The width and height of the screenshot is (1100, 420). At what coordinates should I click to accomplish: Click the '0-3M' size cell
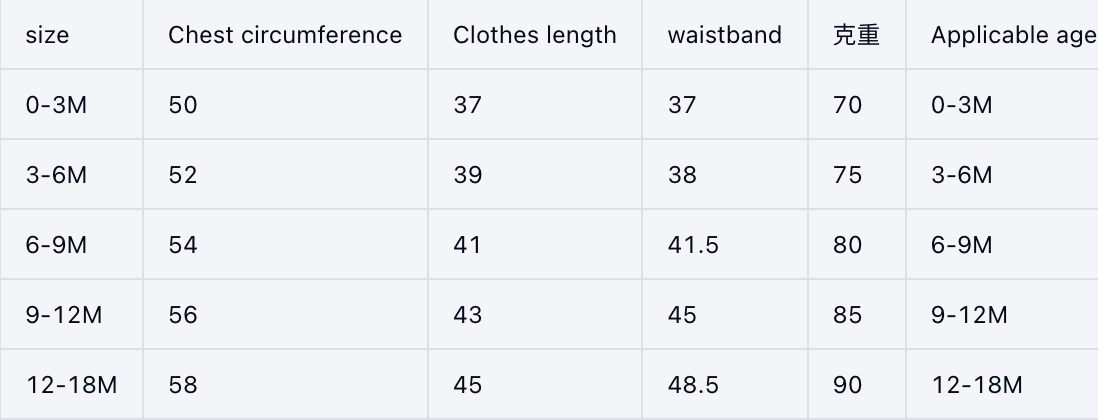(56, 105)
